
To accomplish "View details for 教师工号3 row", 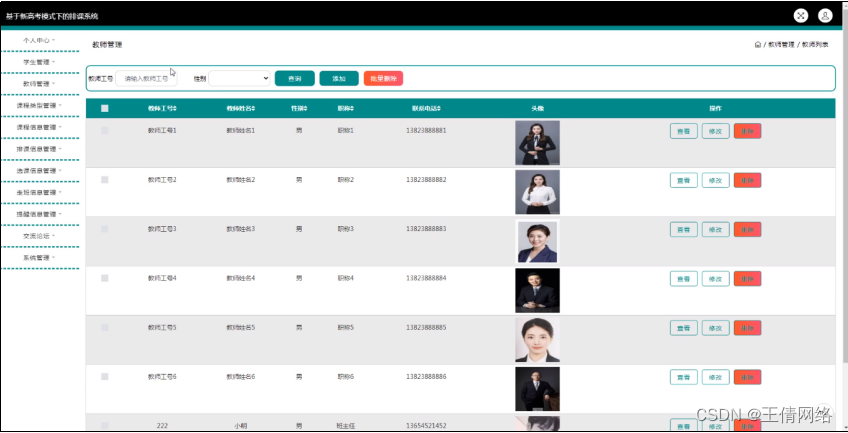I will (684, 229).
